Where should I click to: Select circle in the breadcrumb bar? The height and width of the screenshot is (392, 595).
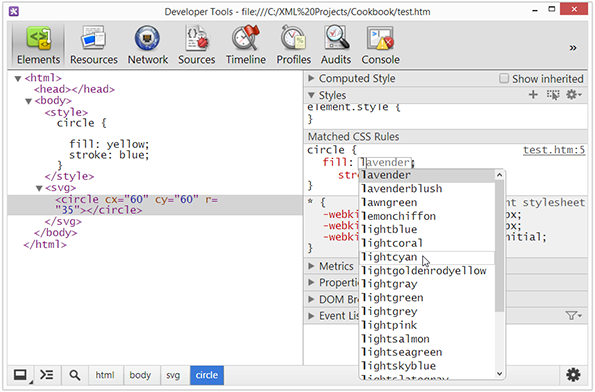tap(207, 375)
